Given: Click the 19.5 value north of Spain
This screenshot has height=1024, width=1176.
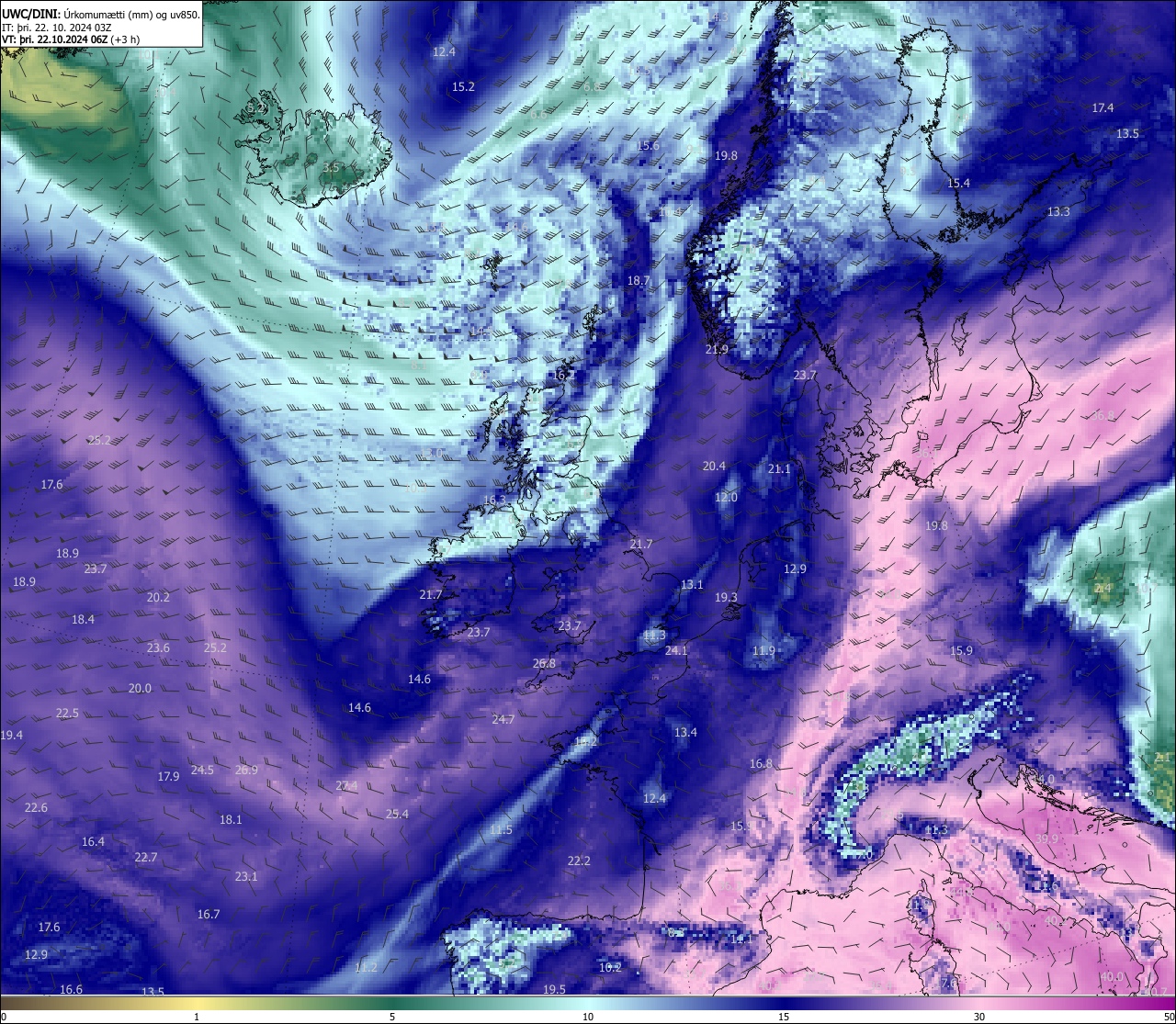Looking at the screenshot, I should coord(554,990).
